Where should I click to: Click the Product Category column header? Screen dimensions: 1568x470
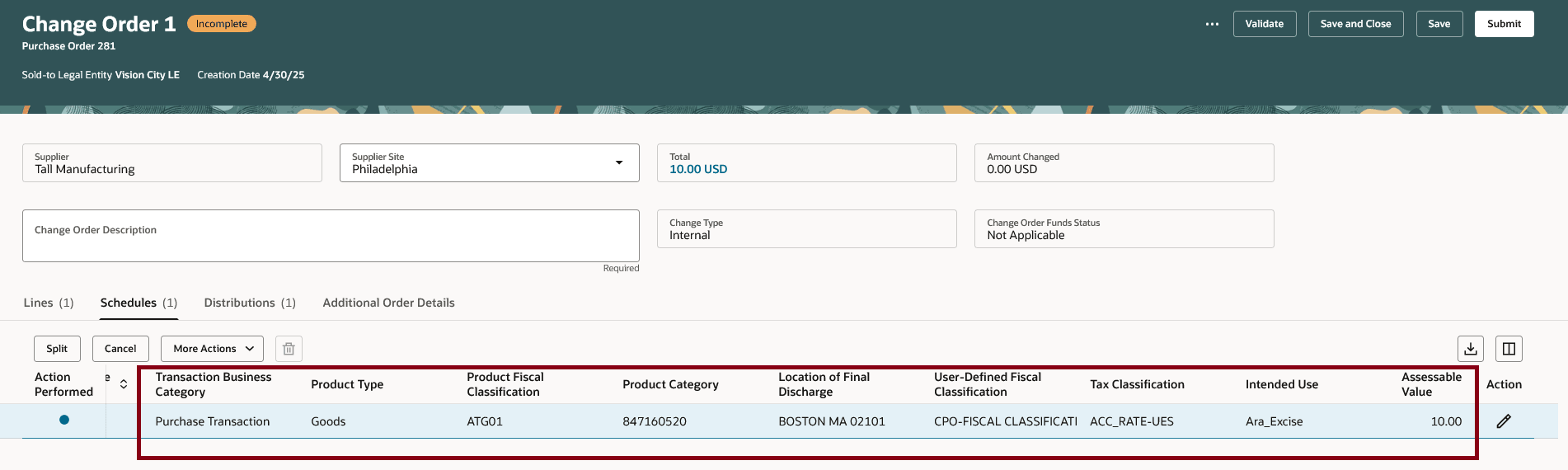[670, 384]
